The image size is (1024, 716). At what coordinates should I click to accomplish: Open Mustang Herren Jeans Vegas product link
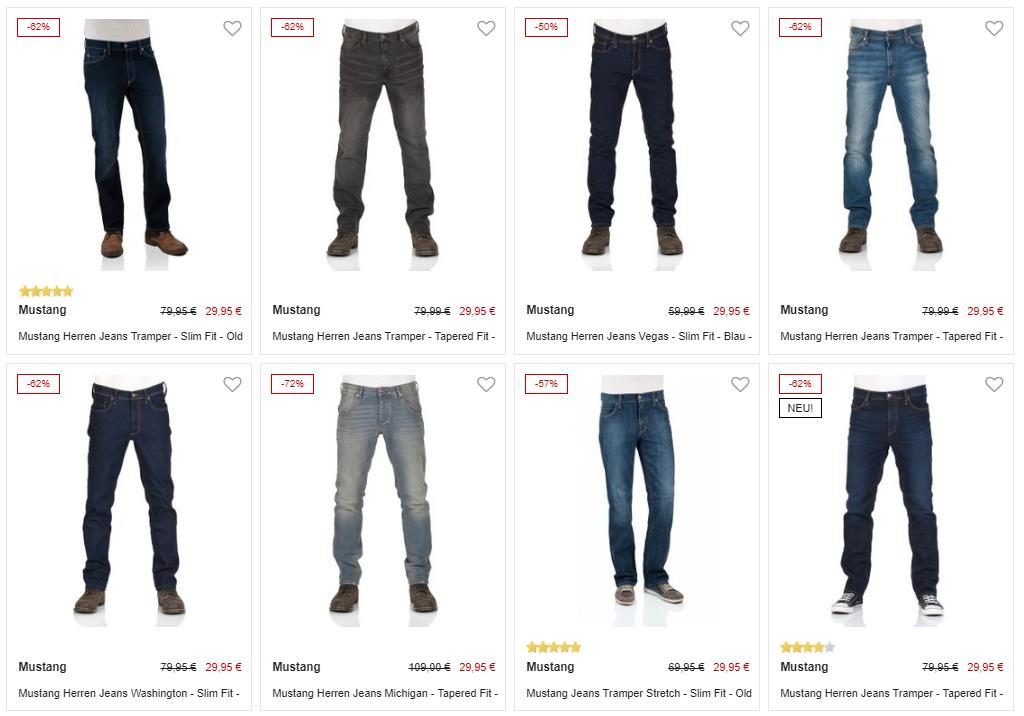pyautogui.click(x=639, y=336)
